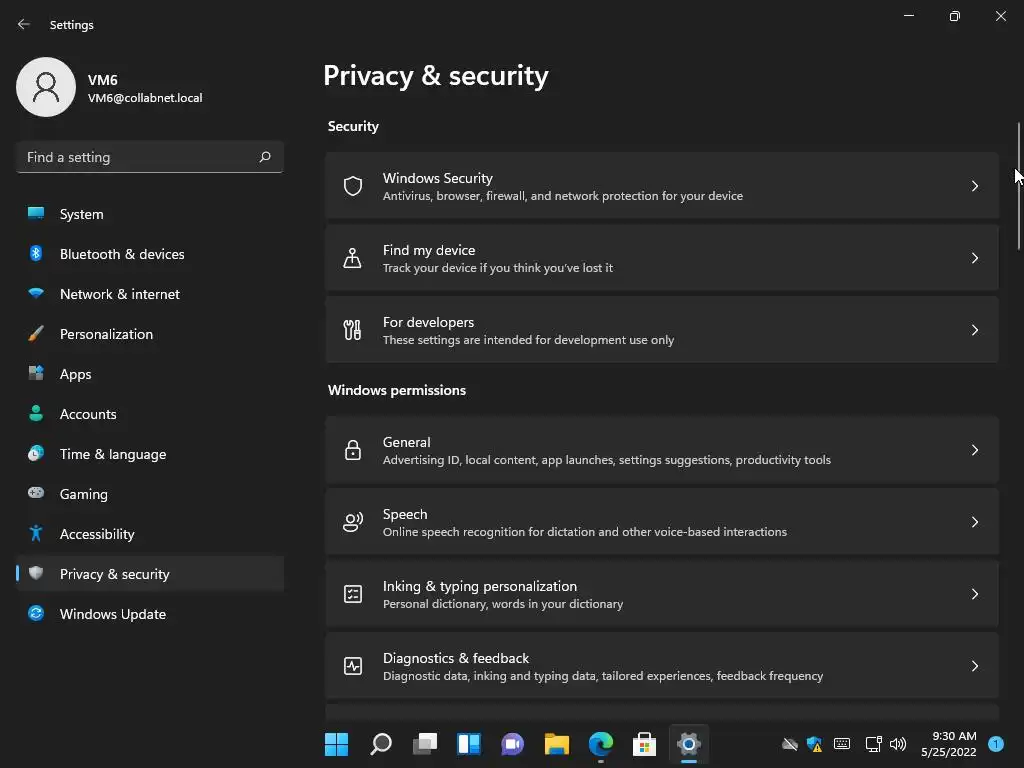Screen dimensions: 1024x768
Task: Open the Windows Start menu
Action: (337, 744)
